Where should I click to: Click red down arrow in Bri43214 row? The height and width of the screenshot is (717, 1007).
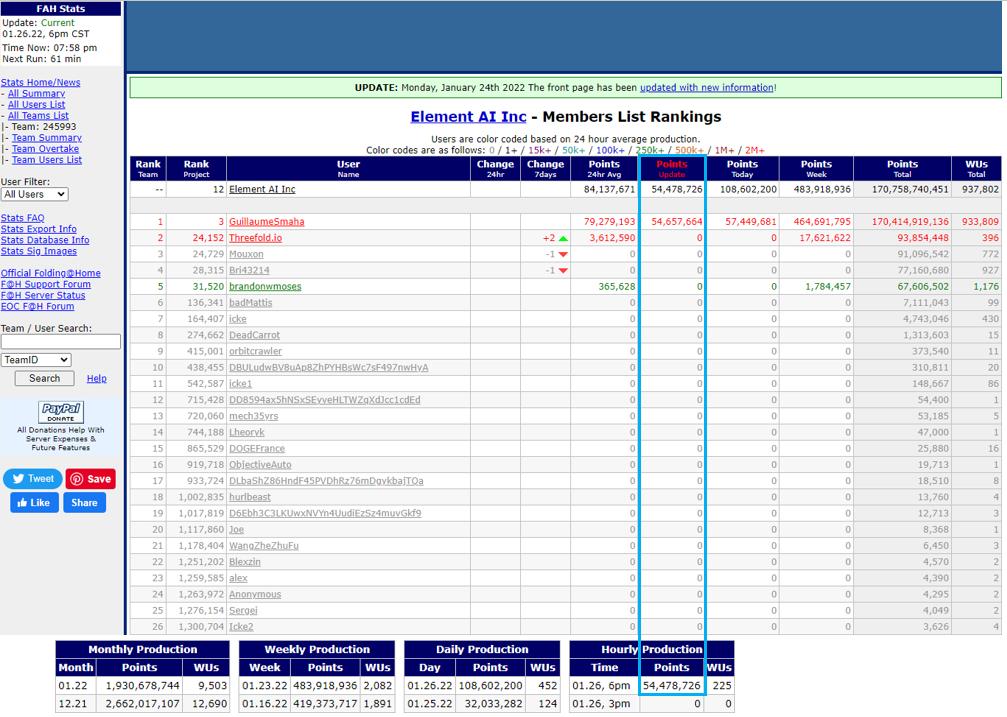point(563,270)
